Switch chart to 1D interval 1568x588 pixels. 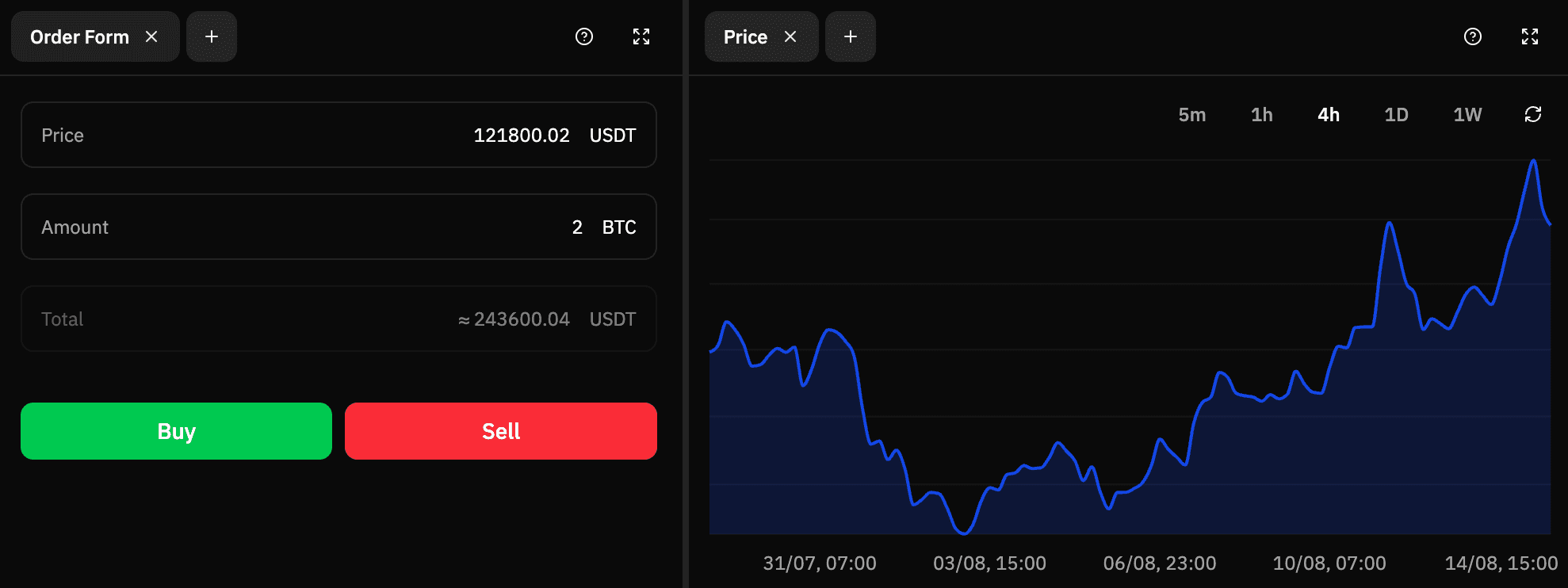[x=1396, y=115]
